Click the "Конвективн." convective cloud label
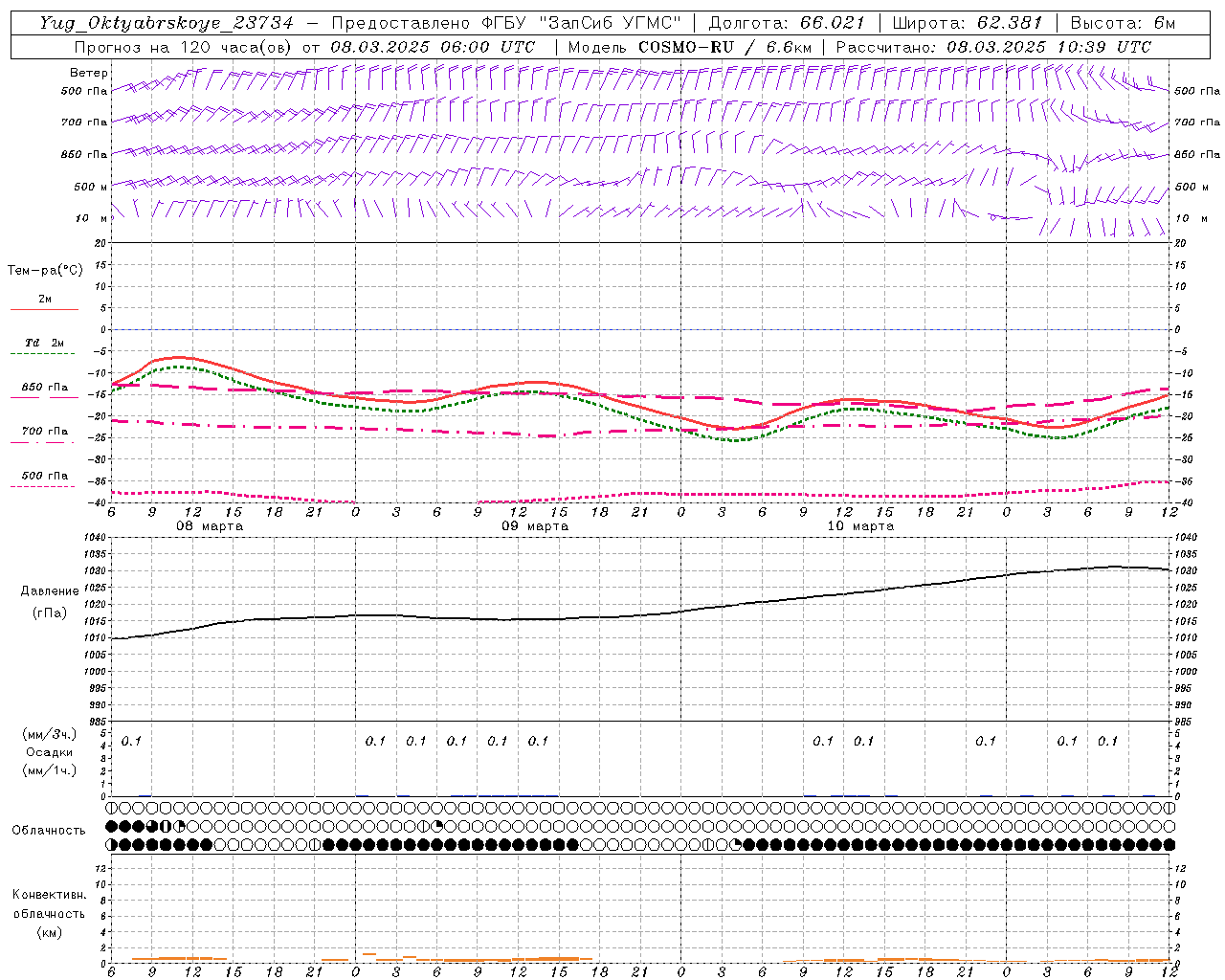The image size is (1225, 980). click(x=49, y=895)
